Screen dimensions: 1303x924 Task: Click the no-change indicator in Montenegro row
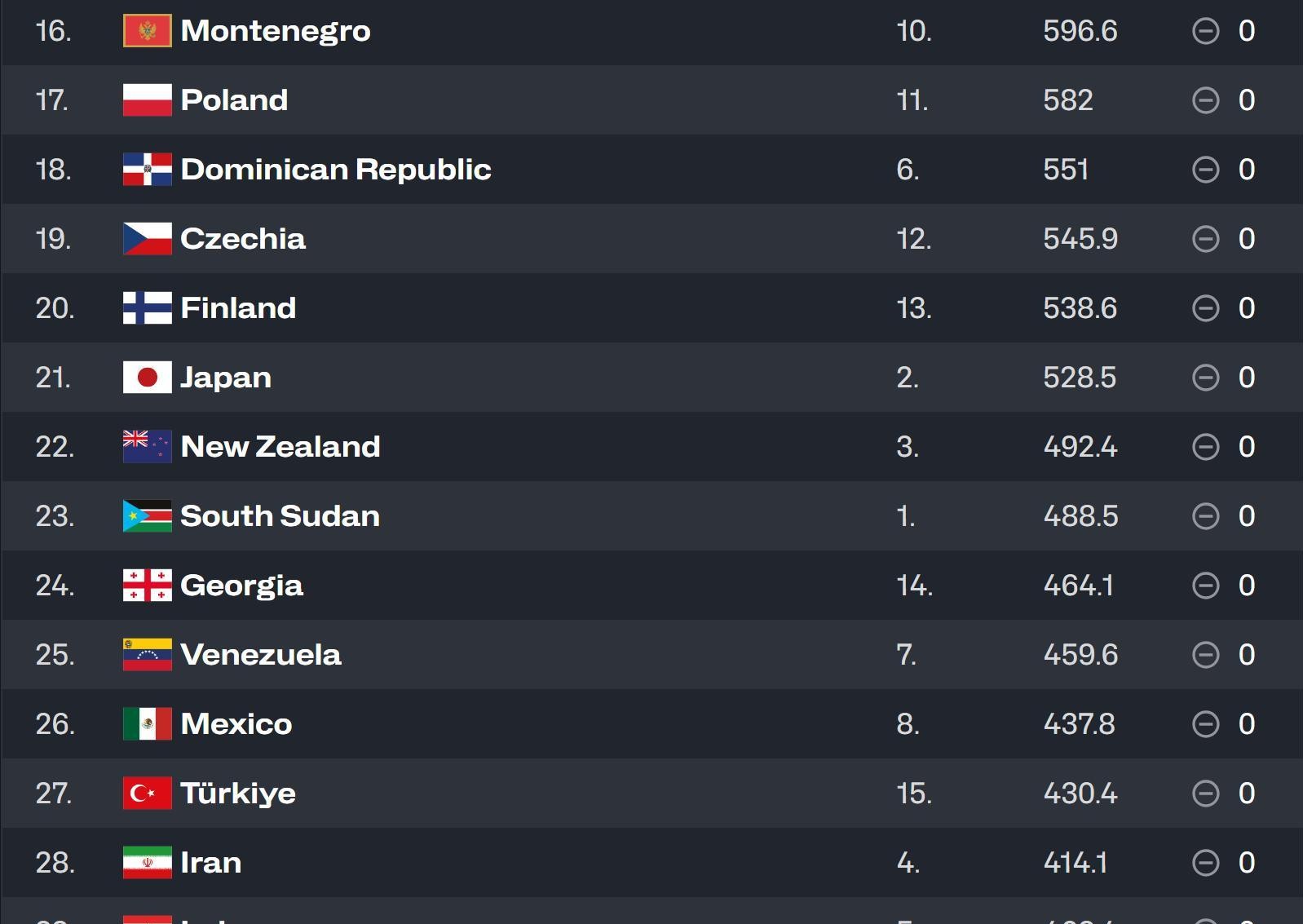(1206, 31)
